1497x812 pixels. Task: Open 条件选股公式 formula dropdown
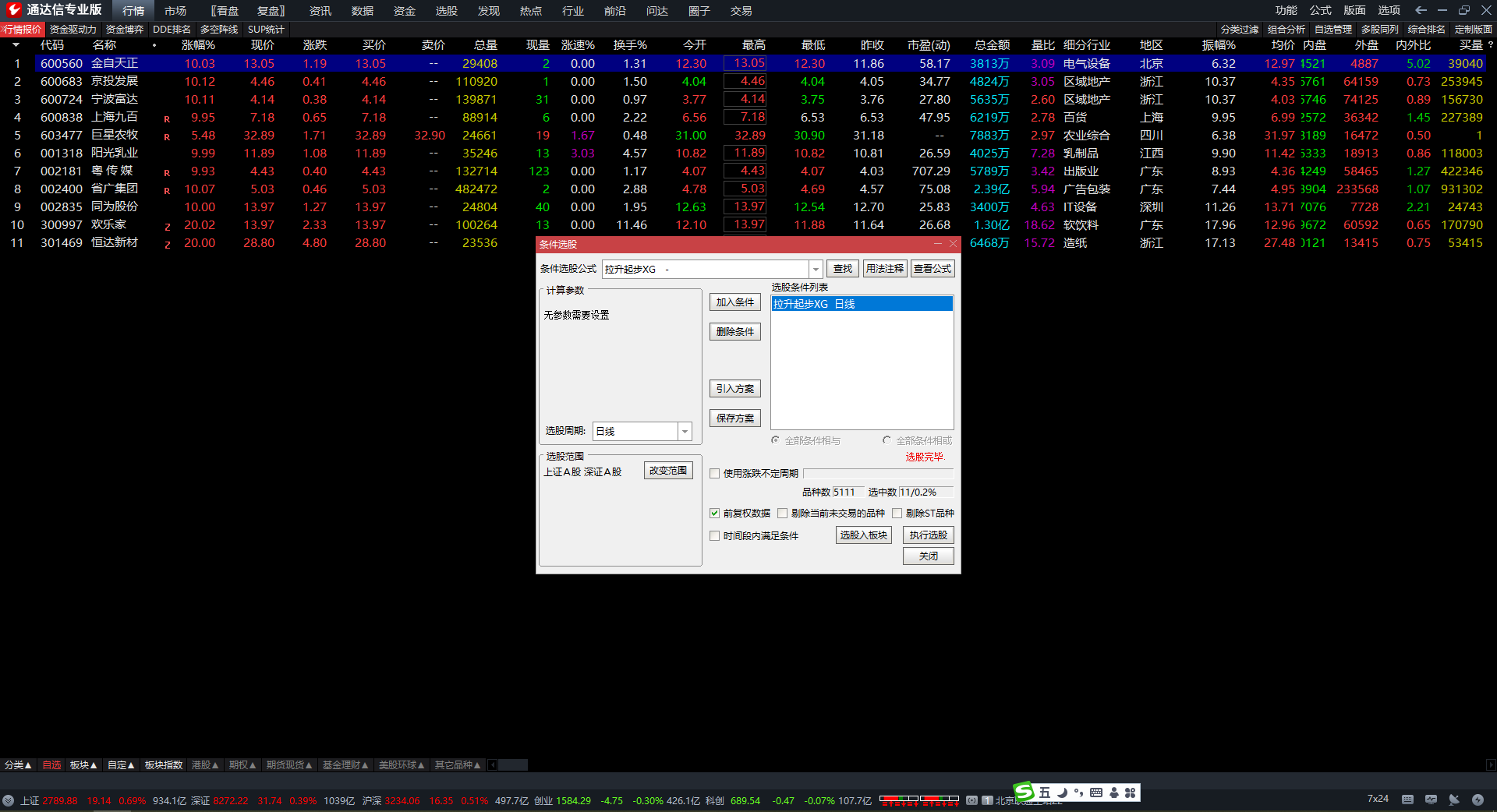pyautogui.click(x=816, y=269)
